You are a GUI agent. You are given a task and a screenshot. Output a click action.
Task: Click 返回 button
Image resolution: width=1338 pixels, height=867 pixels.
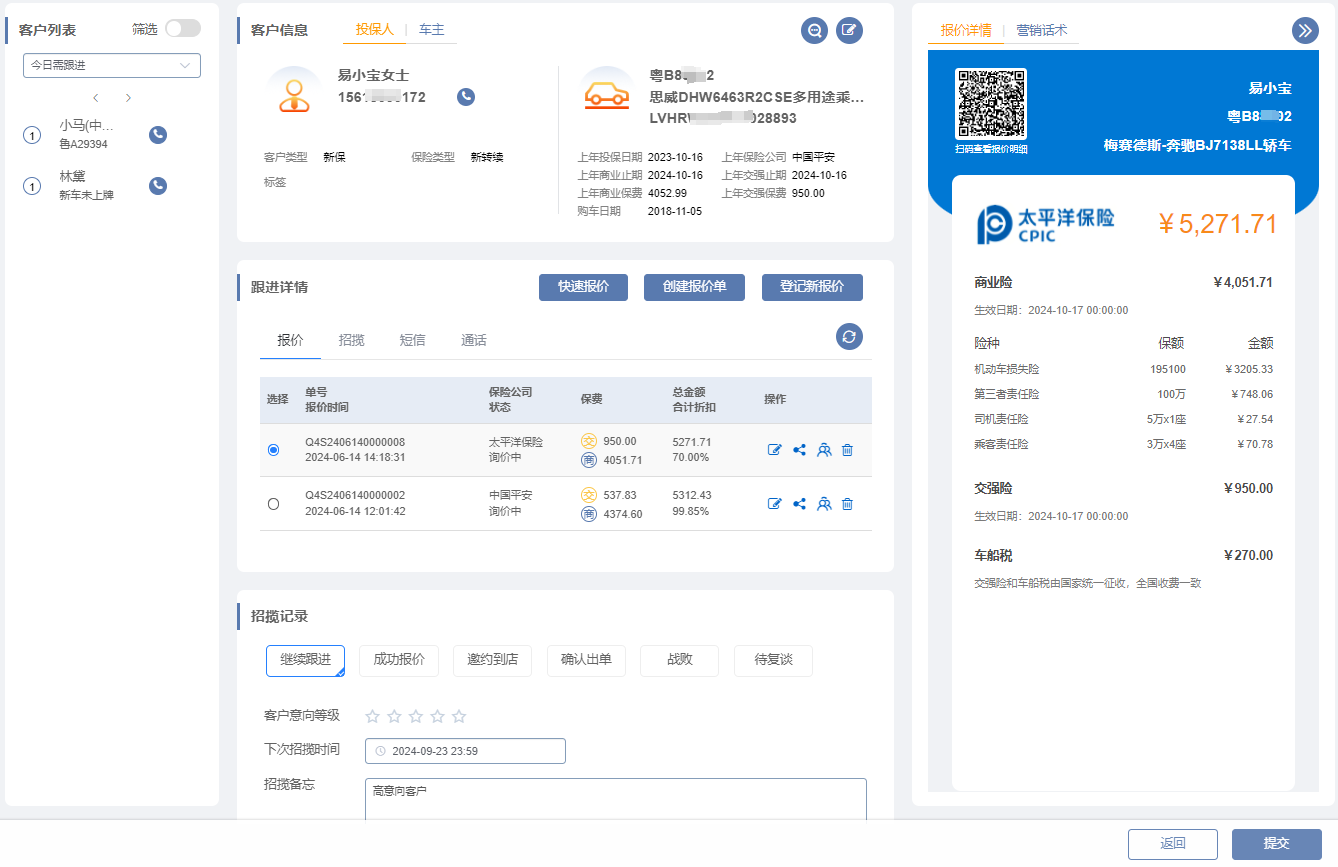tap(1173, 844)
